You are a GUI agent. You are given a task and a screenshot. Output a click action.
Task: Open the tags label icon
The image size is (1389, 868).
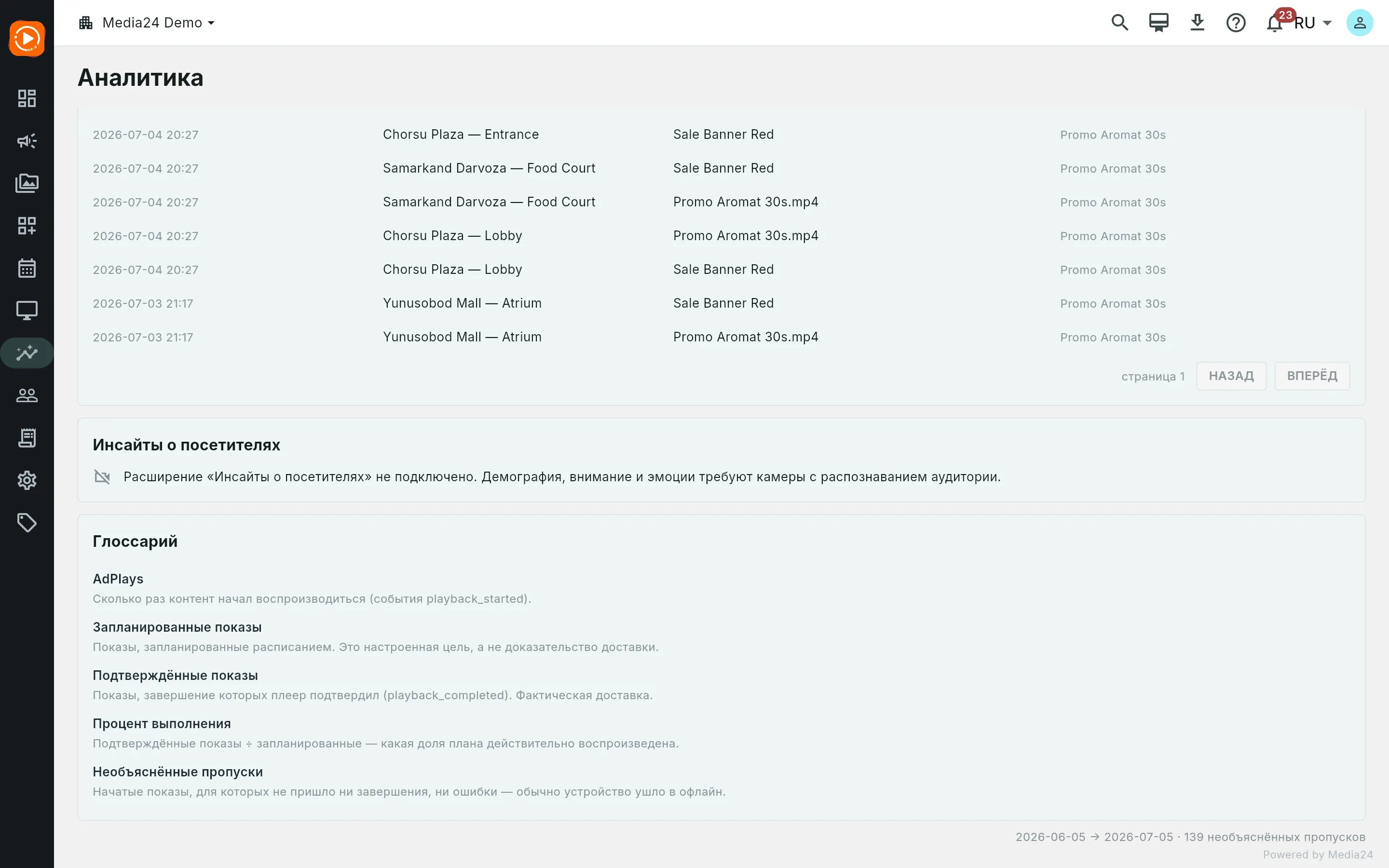27,523
